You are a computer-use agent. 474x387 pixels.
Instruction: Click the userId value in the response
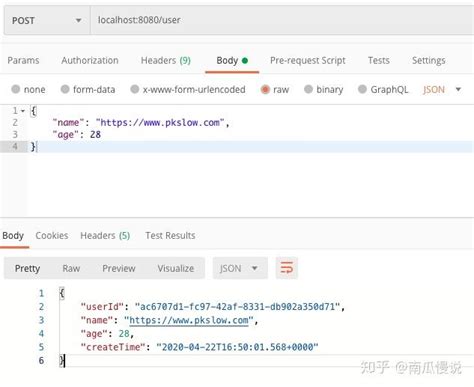point(237,307)
